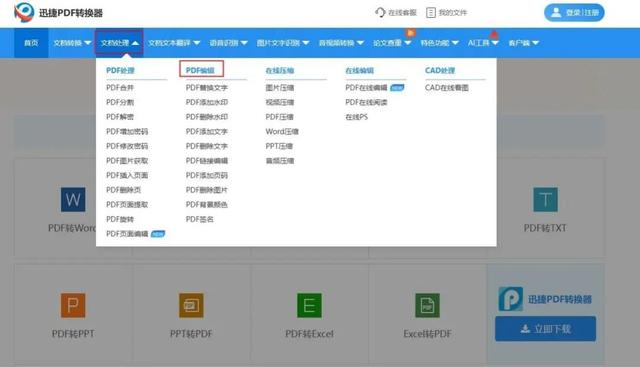
Task: Go to the 首页 home tab
Action: [31, 43]
